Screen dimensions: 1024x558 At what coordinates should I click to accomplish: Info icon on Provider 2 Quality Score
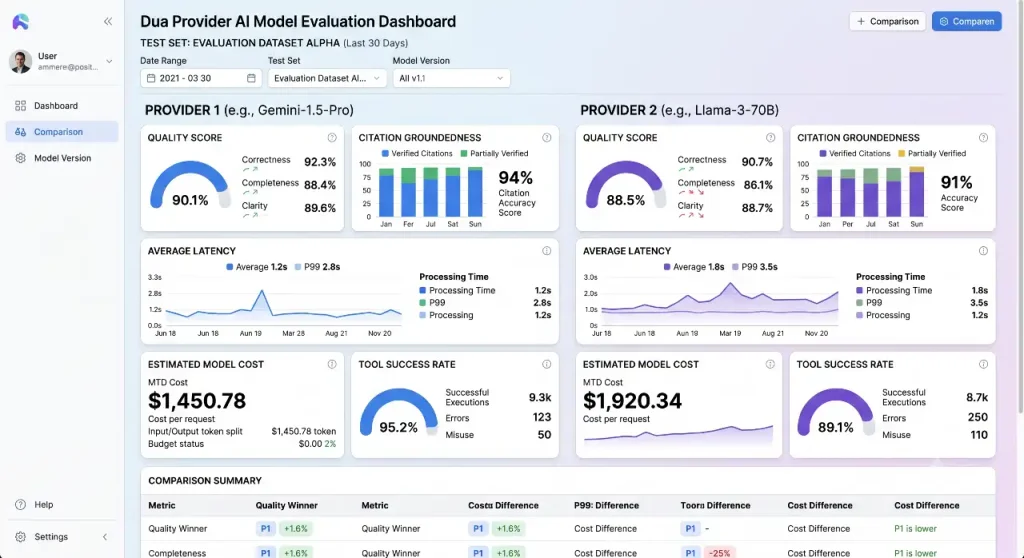pos(771,138)
